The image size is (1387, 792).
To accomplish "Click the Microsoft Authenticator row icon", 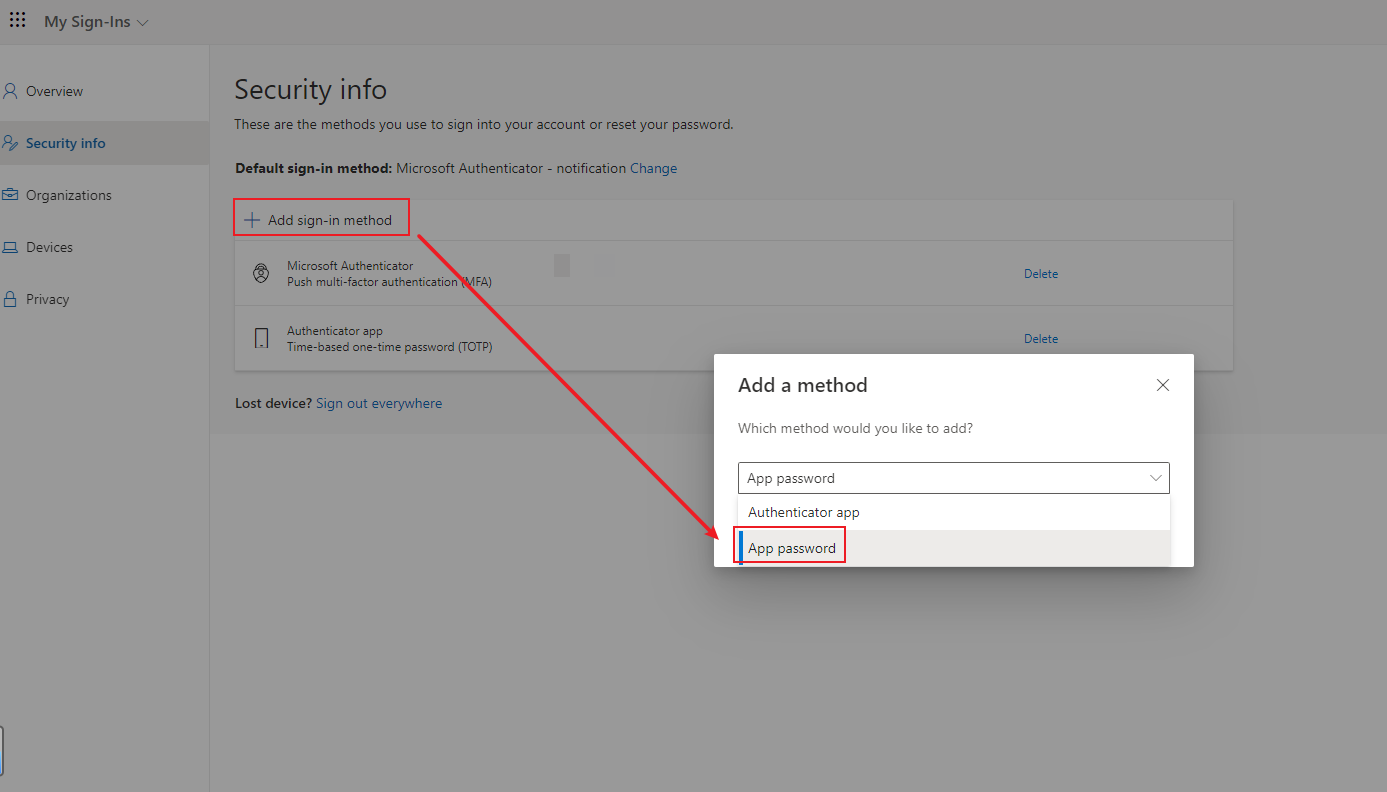I will tap(261, 273).
